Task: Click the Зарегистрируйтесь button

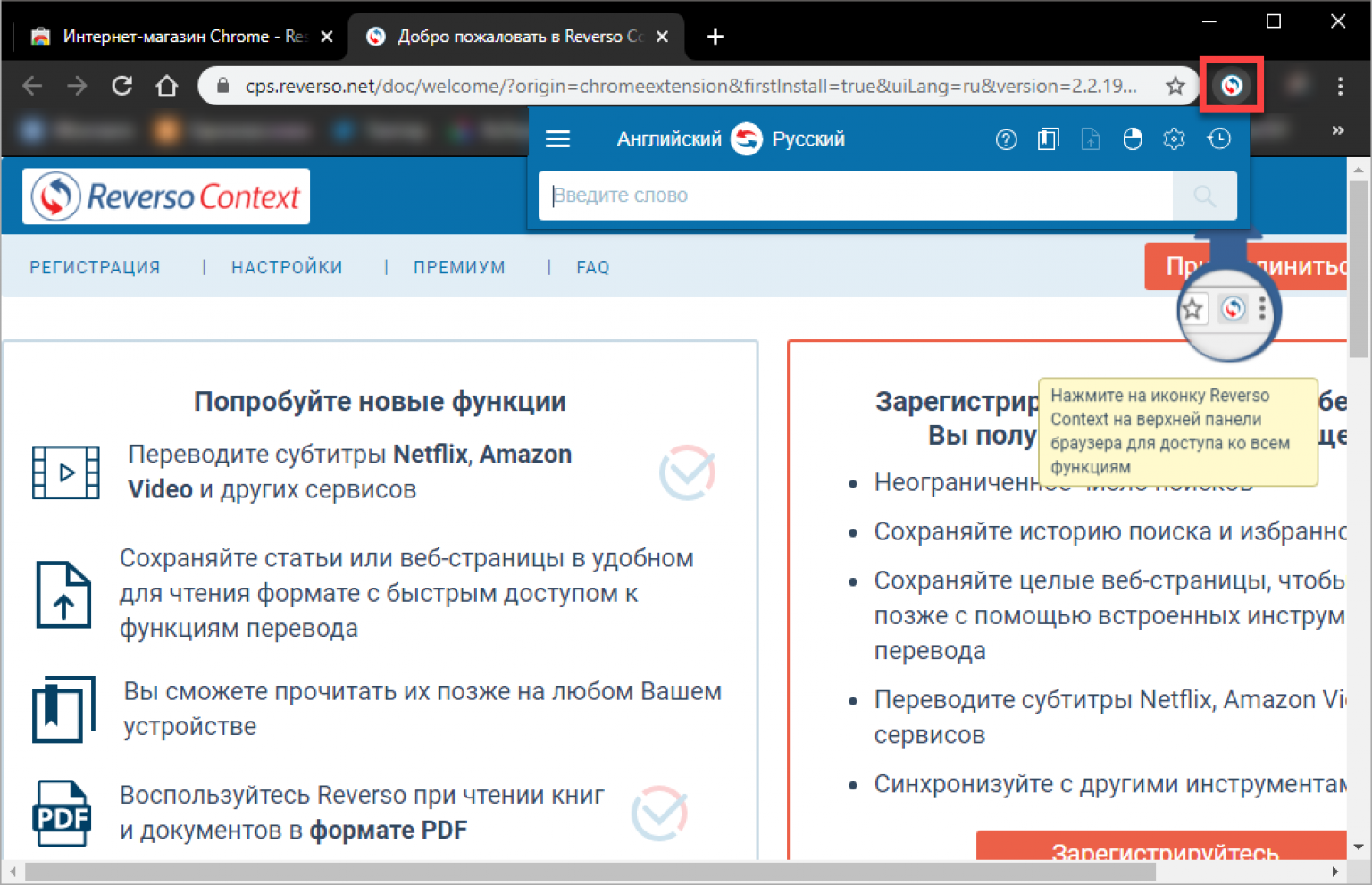Action: pyautogui.click(x=1161, y=846)
